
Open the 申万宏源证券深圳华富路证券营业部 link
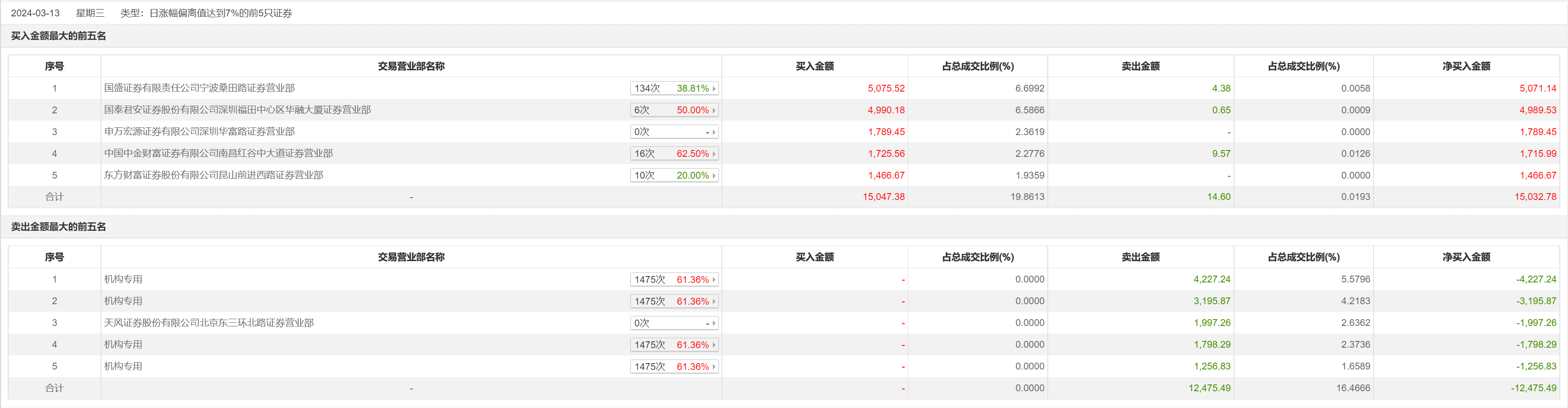pos(199,131)
